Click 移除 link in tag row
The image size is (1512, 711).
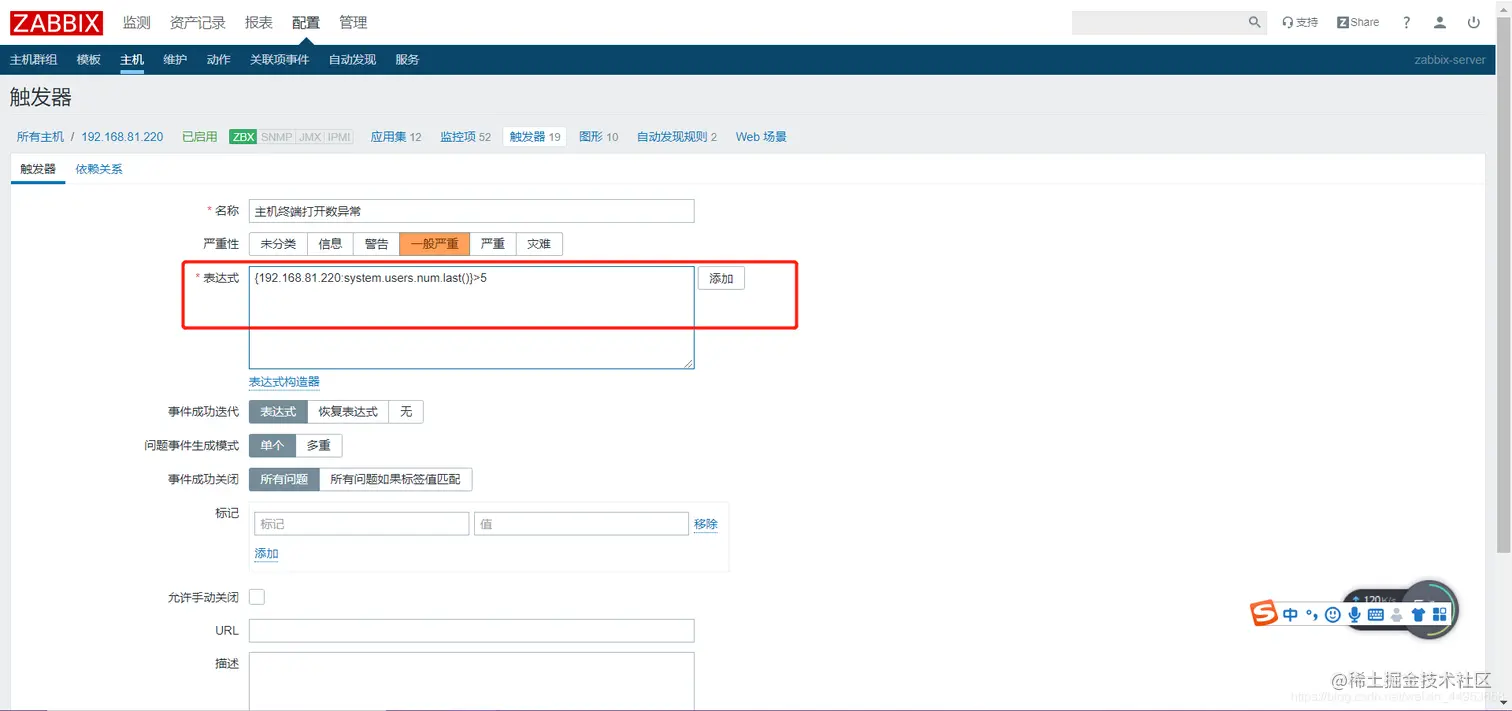tap(706, 524)
